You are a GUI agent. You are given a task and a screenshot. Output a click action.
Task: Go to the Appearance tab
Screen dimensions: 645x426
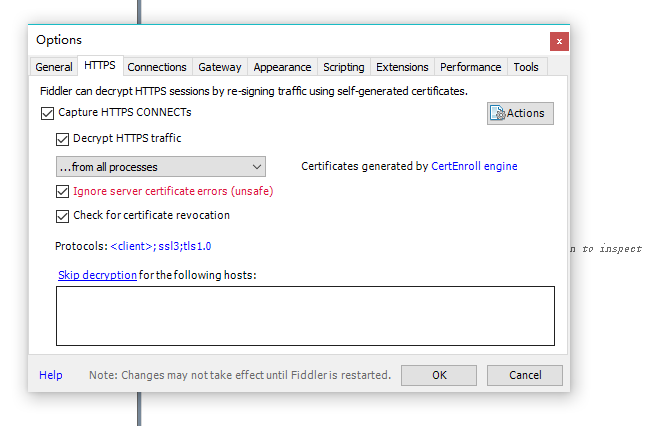(282, 67)
